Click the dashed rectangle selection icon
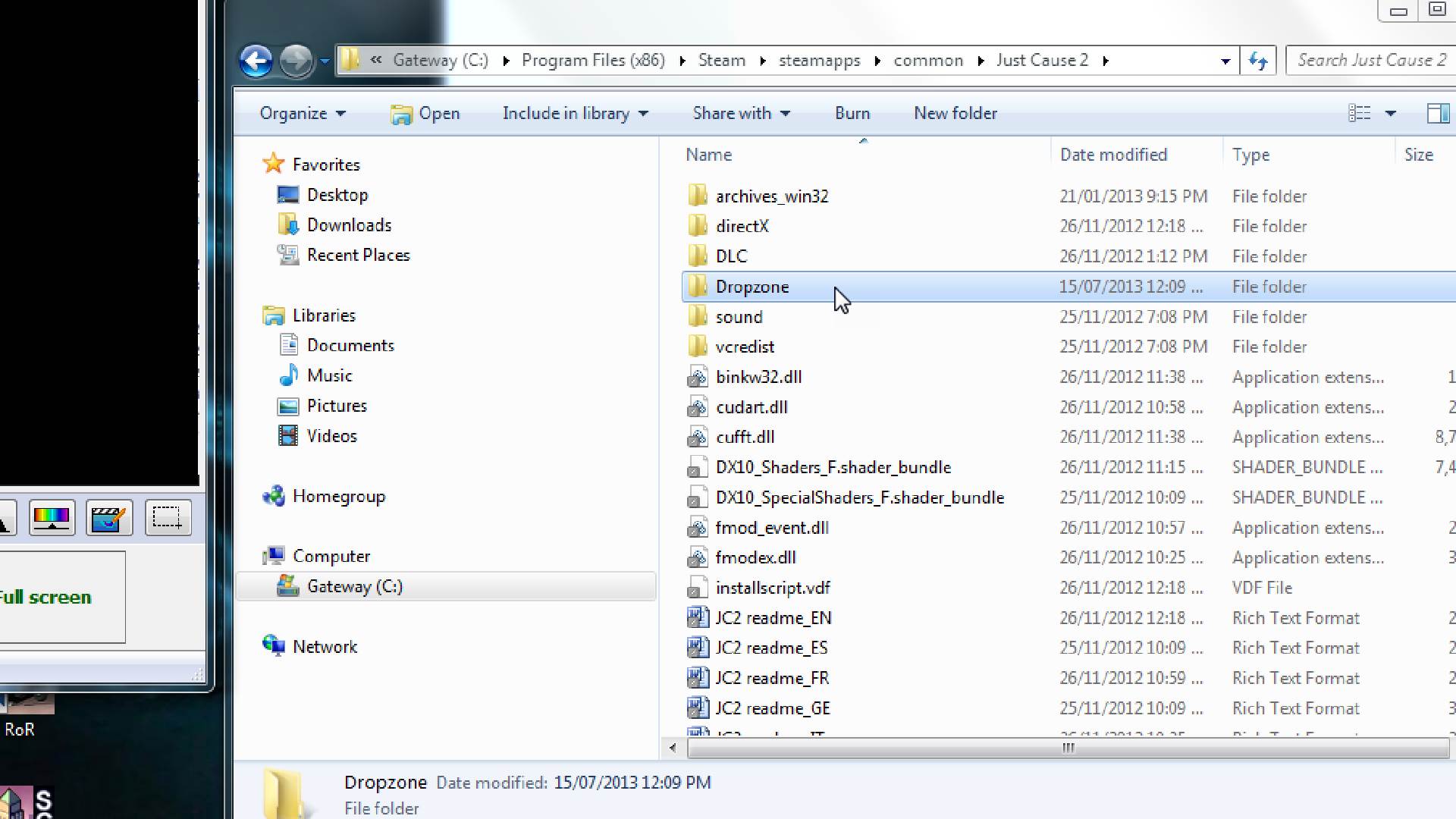Viewport: 1456px width, 819px height. click(x=167, y=518)
